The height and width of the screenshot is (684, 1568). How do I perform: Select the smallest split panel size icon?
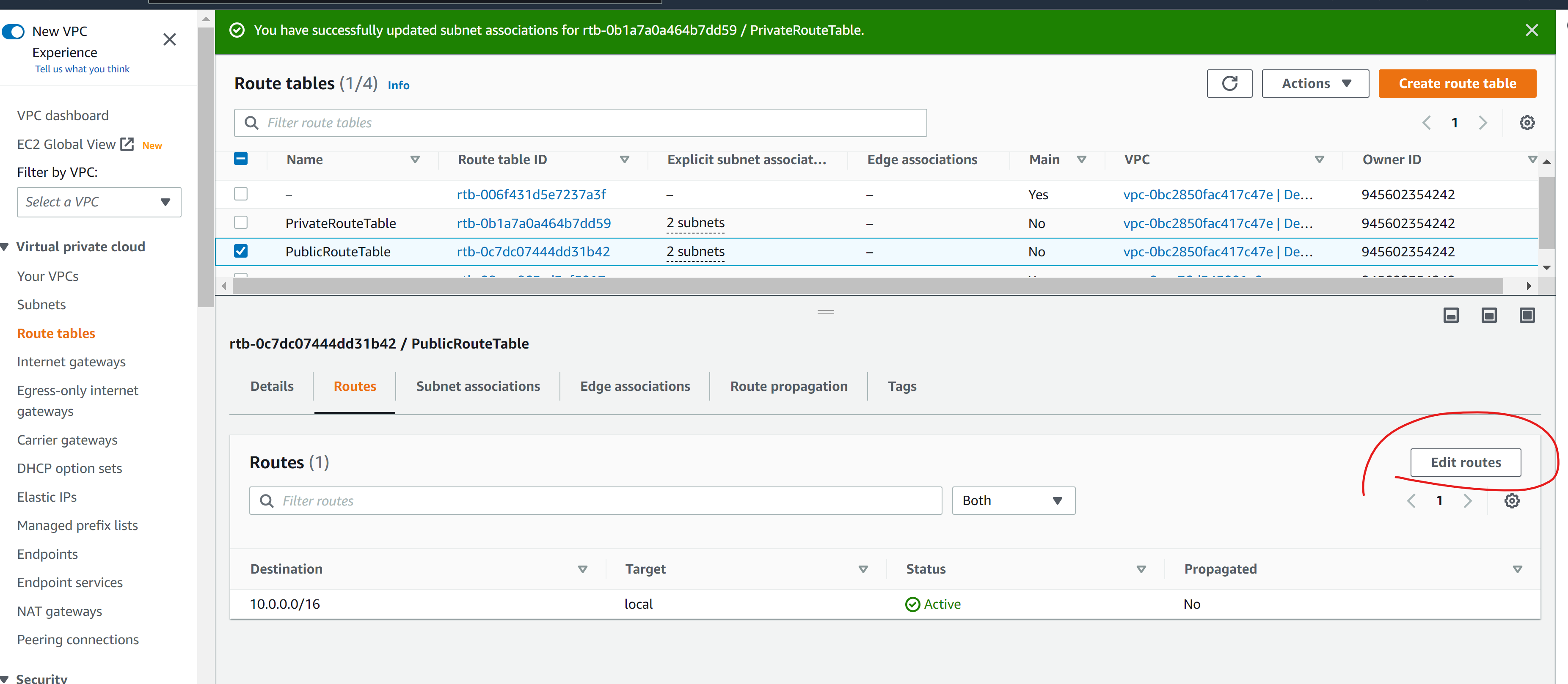pyautogui.click(x=1450, y=315)
